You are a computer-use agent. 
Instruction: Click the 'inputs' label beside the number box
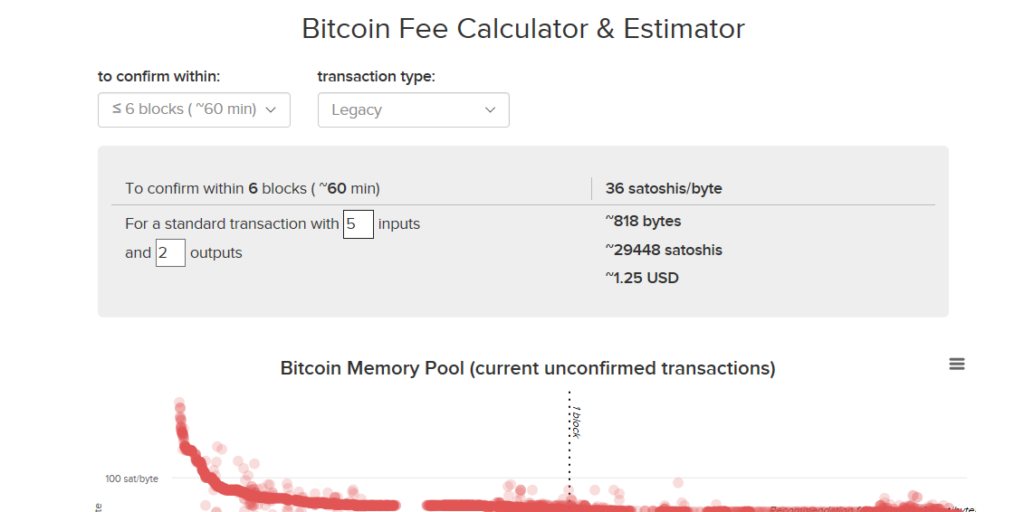399,224
